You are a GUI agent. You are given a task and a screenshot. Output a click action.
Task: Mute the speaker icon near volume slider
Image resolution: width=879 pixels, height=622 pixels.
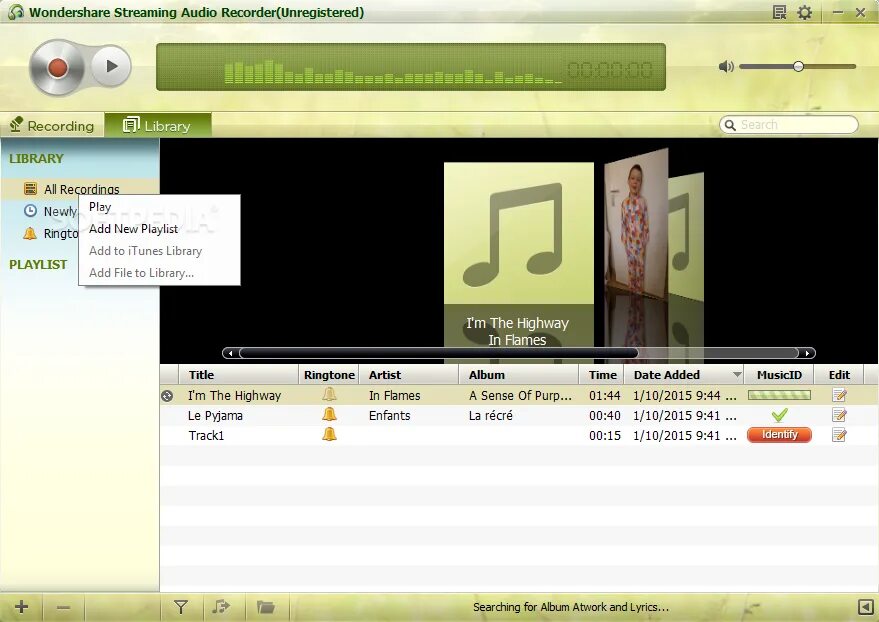coord(726,66)
